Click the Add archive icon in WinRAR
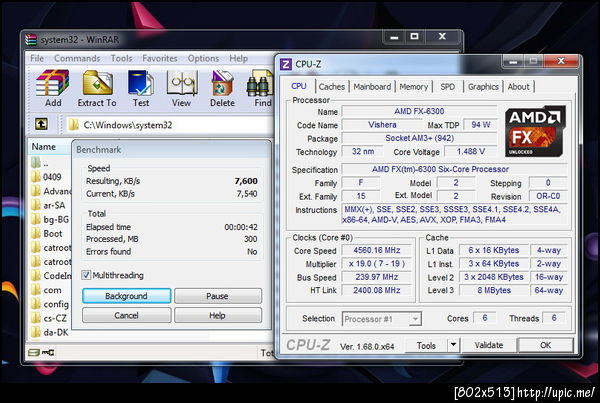 53,83
